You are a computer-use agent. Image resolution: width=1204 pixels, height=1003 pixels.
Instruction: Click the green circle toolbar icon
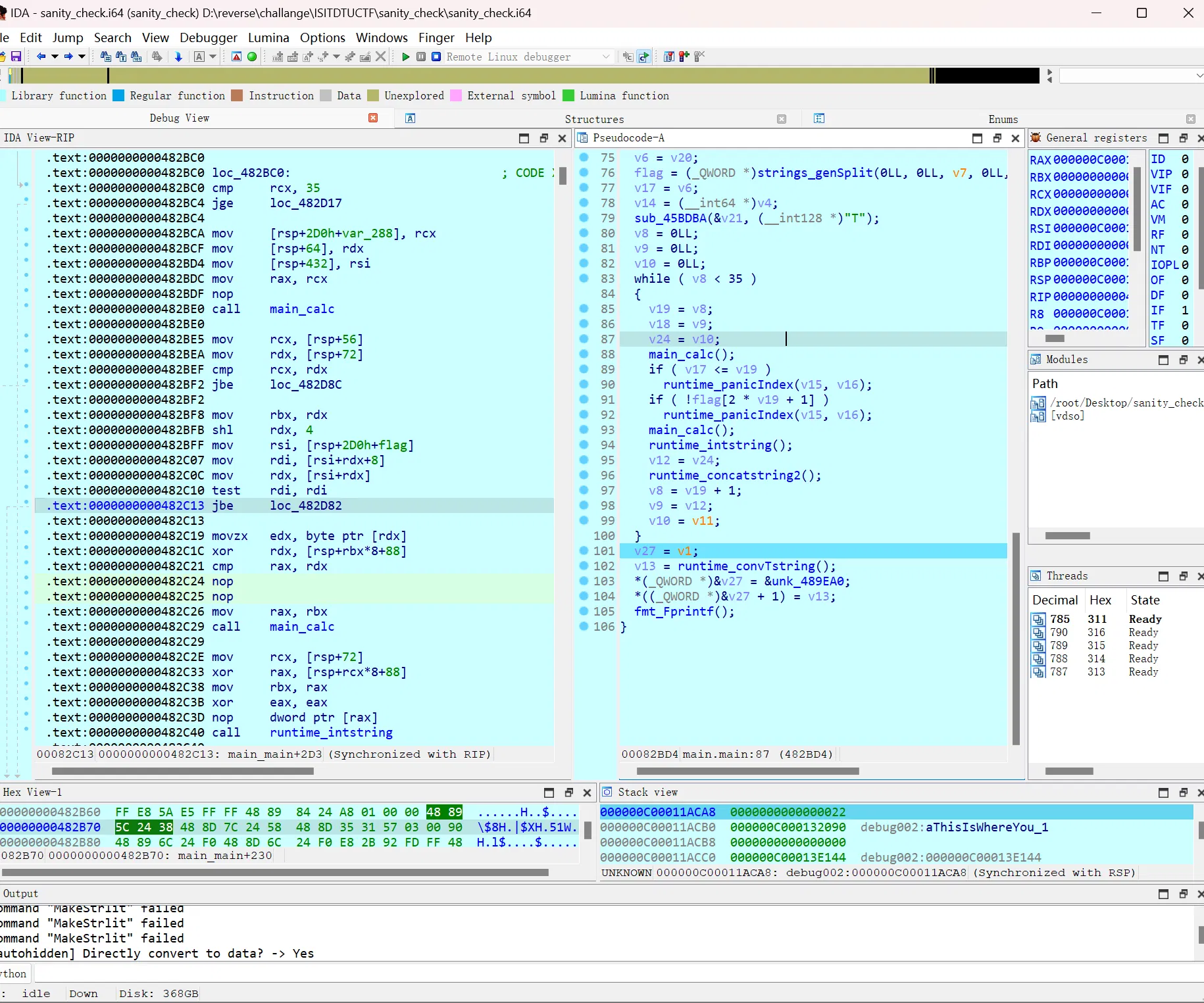pyautogui.click(x=252, y=57)
